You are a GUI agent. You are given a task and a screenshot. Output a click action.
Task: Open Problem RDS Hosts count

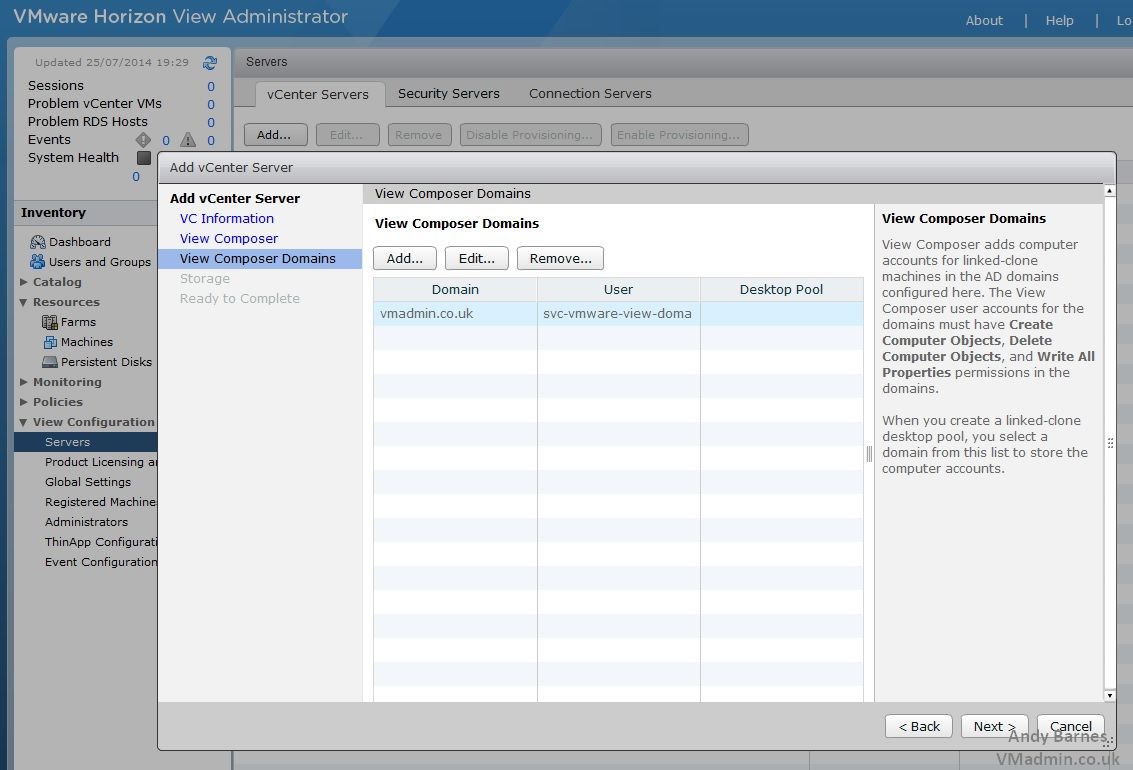[211, 122]
